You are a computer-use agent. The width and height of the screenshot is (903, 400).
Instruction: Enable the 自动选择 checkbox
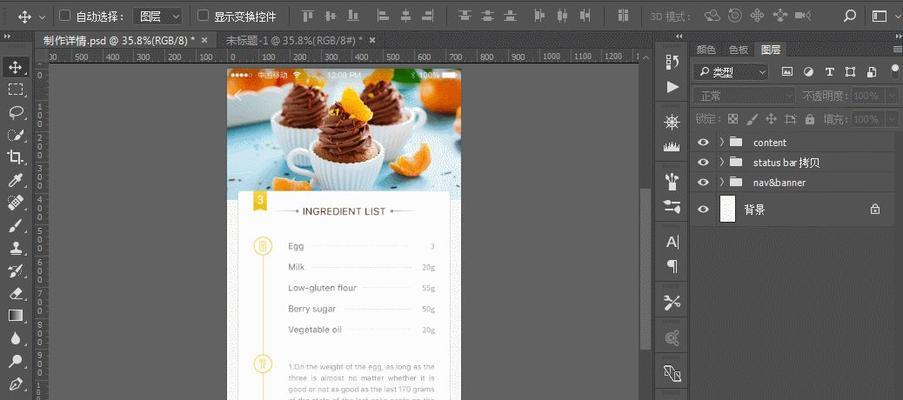[x=65, y=16]
